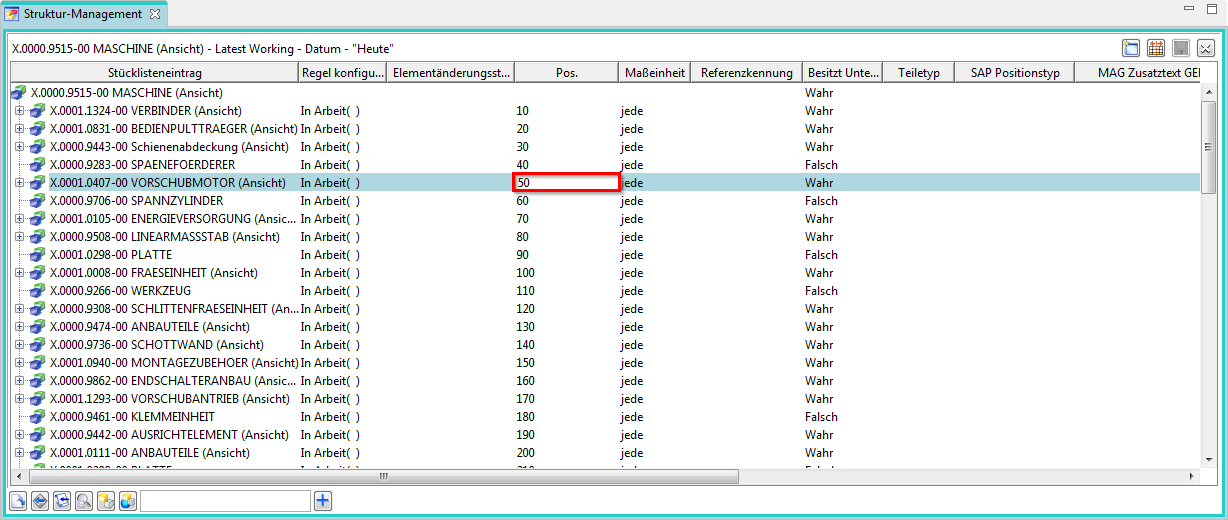The image size is (1228, 520).
Task: Click the SAP Positionstyp column header
Action: [x=1014, y=73]
